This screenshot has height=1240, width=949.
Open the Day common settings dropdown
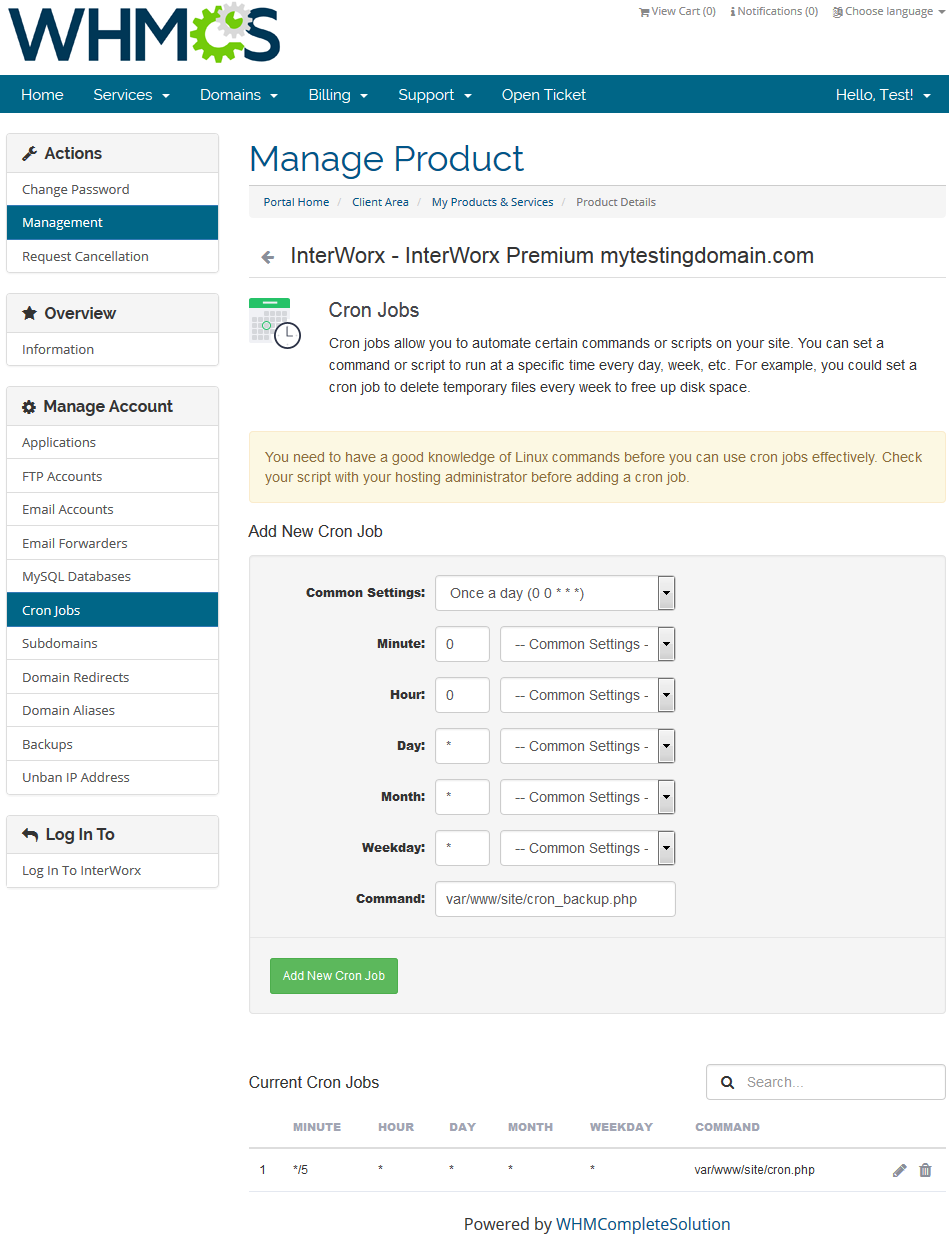coord(587,746)
